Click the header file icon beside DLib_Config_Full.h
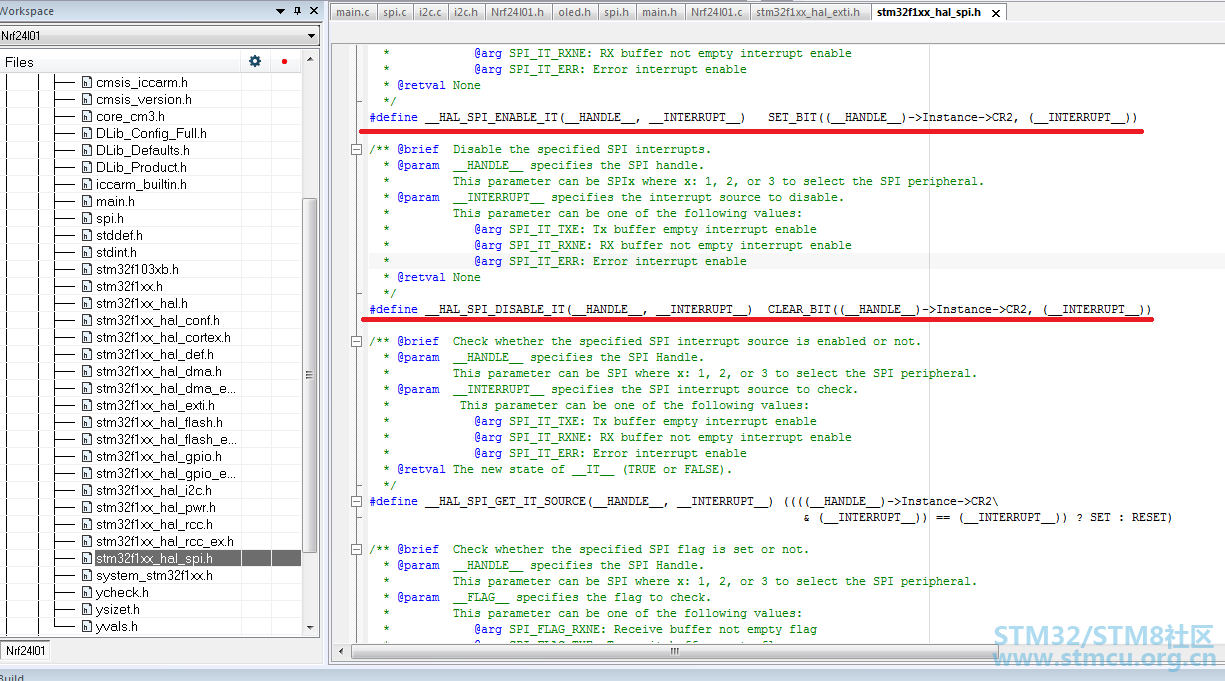Screen dimensions: 1225x681 [x=87, y=133]
